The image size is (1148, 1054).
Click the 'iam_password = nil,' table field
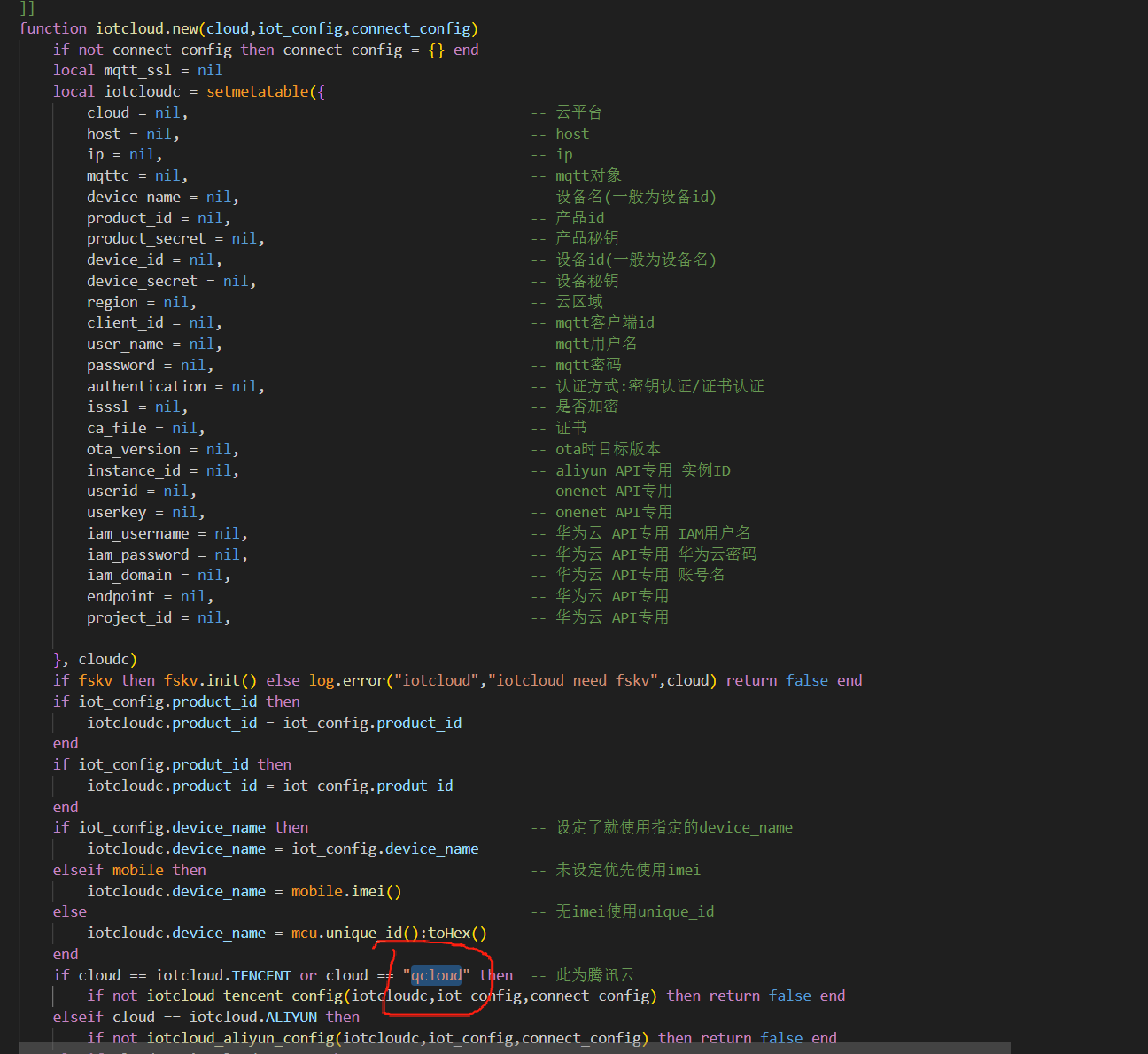[167, 554]
